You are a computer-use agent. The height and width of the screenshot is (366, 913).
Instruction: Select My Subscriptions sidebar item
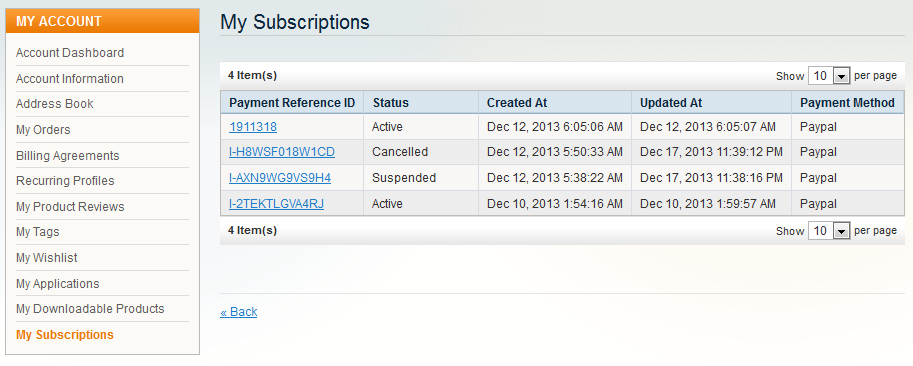tap(65, 335)
